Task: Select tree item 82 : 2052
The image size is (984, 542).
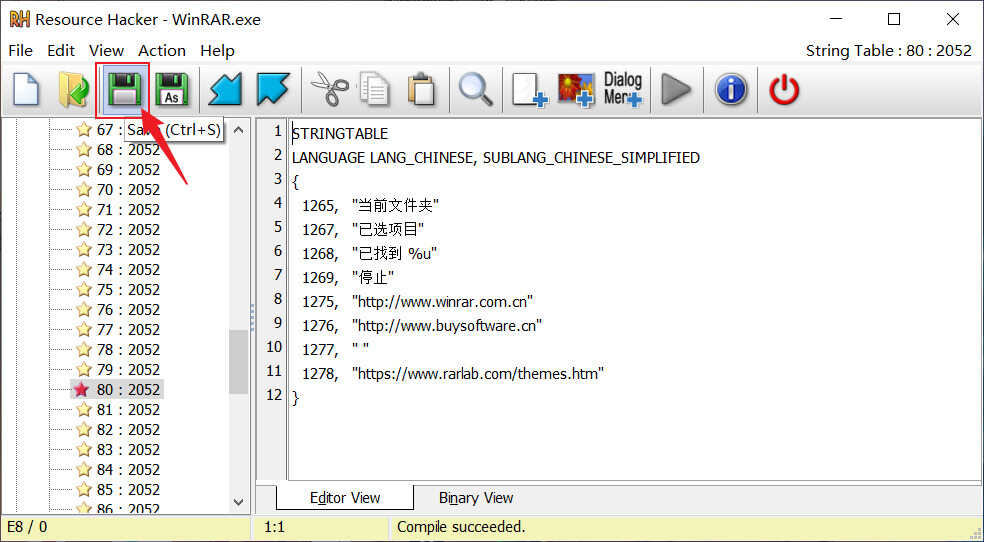Action: (128, 430)
